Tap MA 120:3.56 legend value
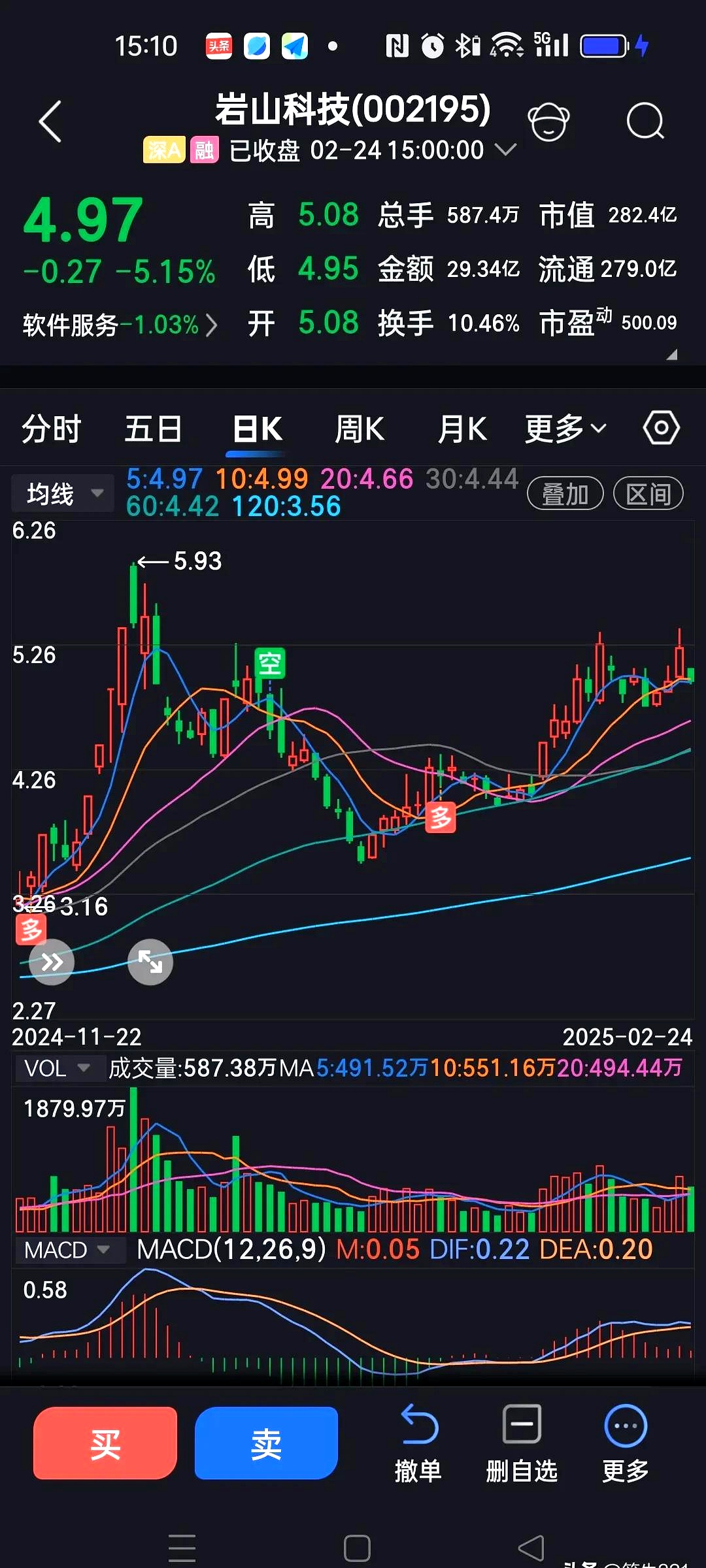 [286, 506]
